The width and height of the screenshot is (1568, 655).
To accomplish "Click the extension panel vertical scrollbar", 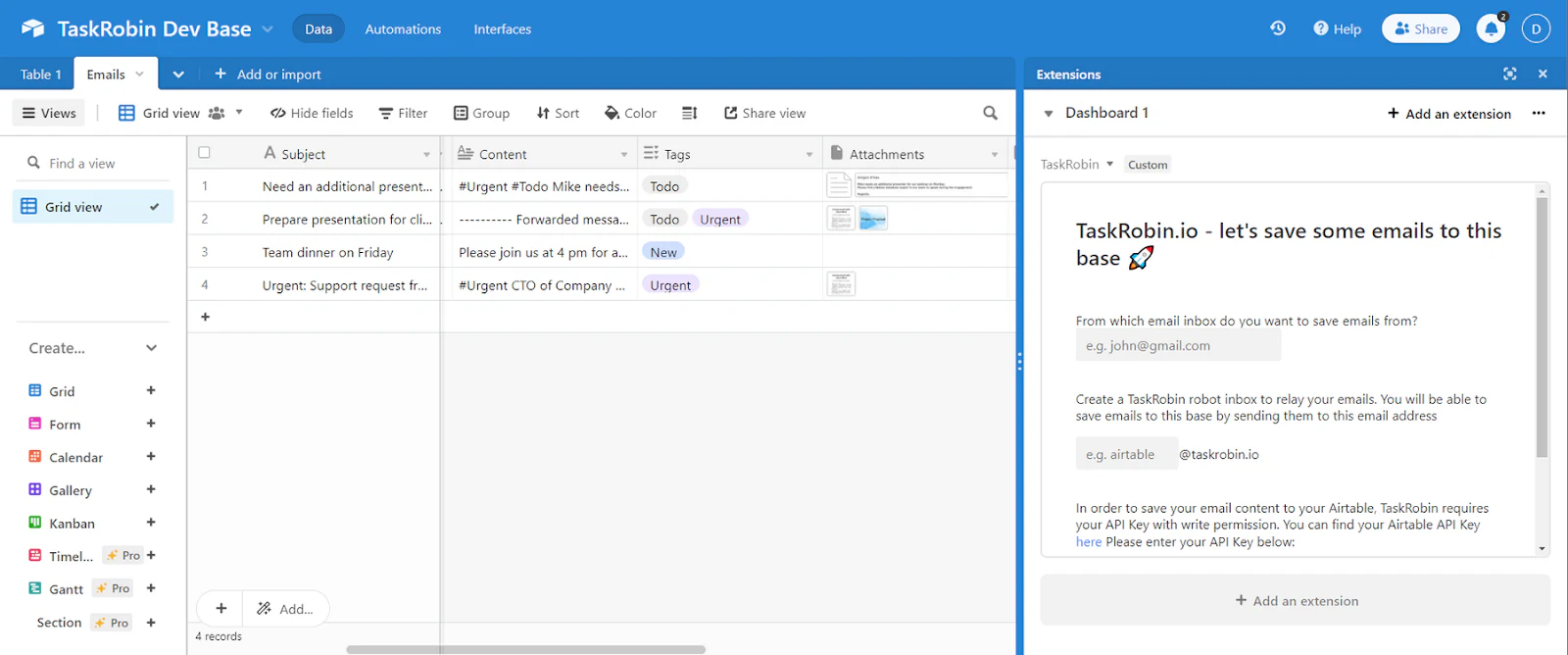I will [x=1542, y=327].
